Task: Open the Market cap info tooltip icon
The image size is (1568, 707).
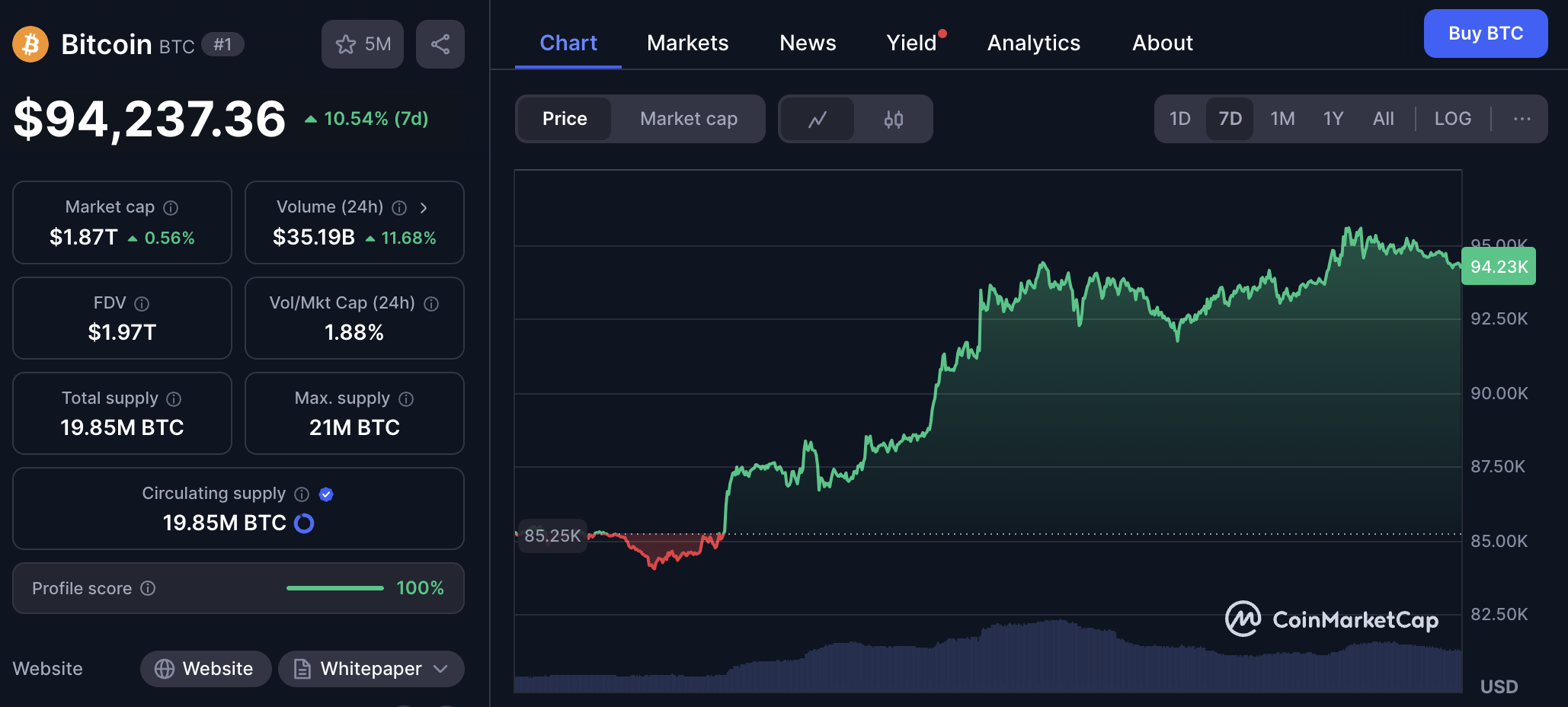Action: tap(171, 207)
